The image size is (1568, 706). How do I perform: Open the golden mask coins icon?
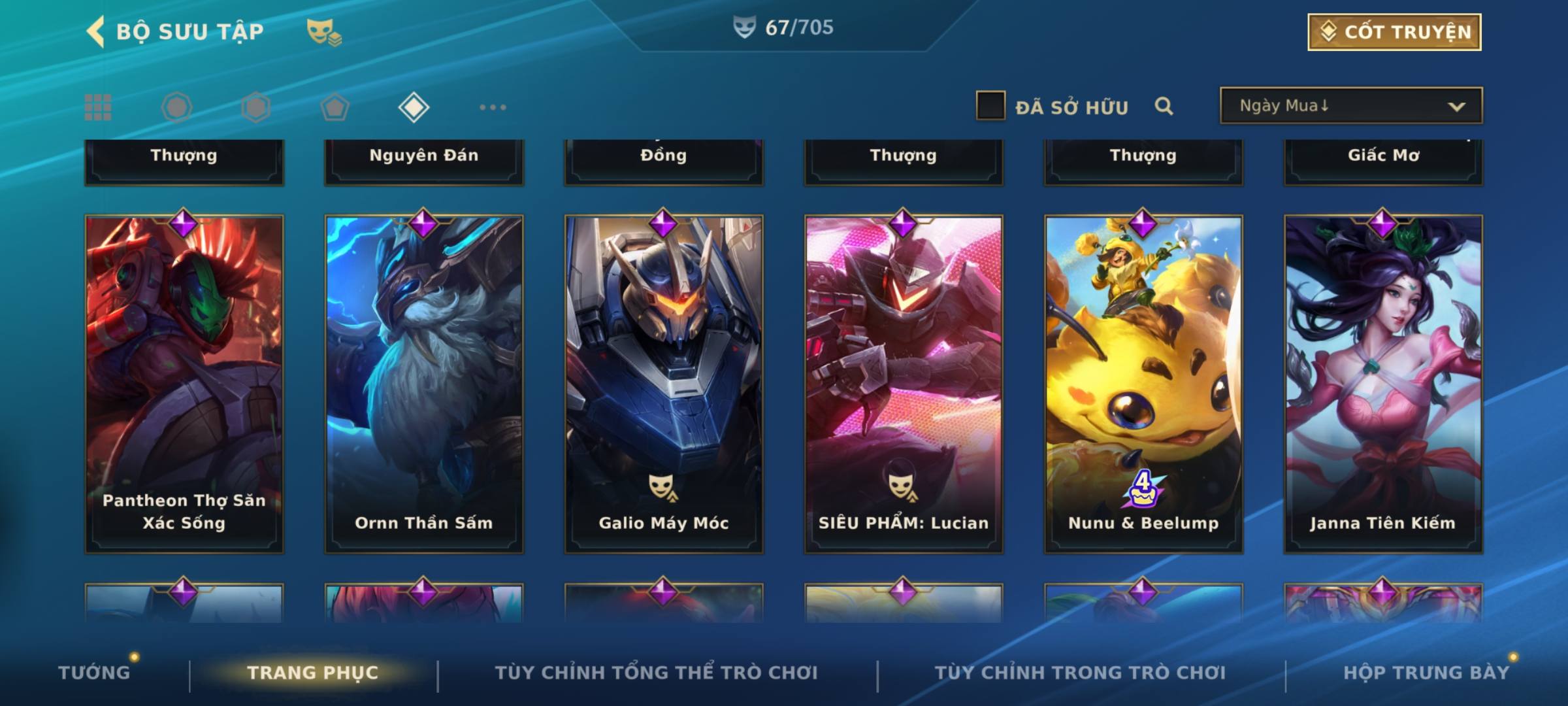pos(324,32)
